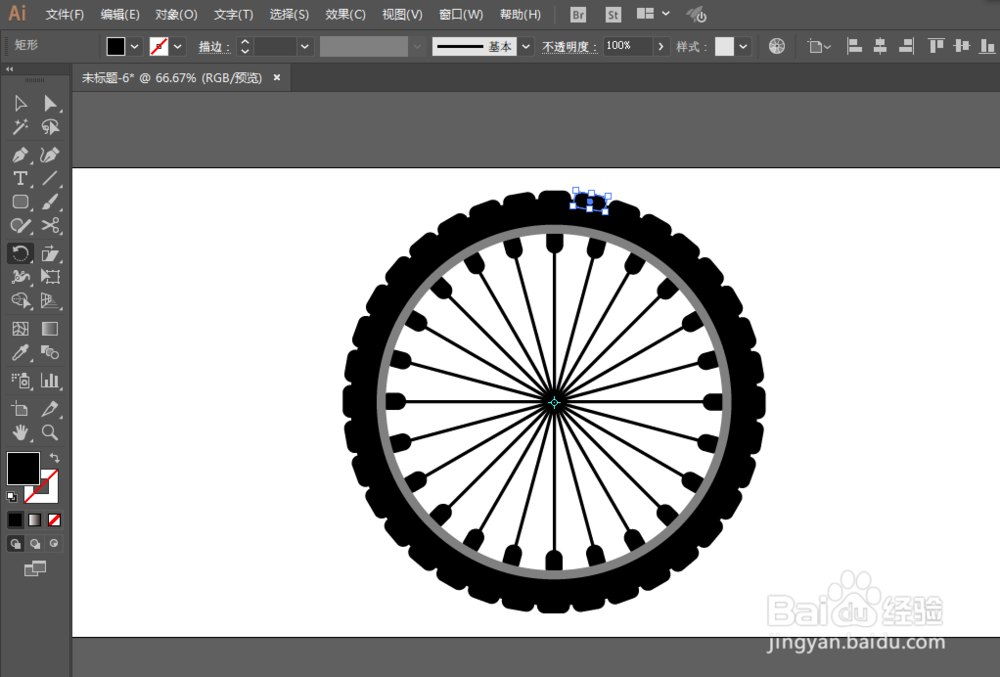Expand the opacity slider arrow
Viewport: 1000px width, 677px height.
click(661, 47)
